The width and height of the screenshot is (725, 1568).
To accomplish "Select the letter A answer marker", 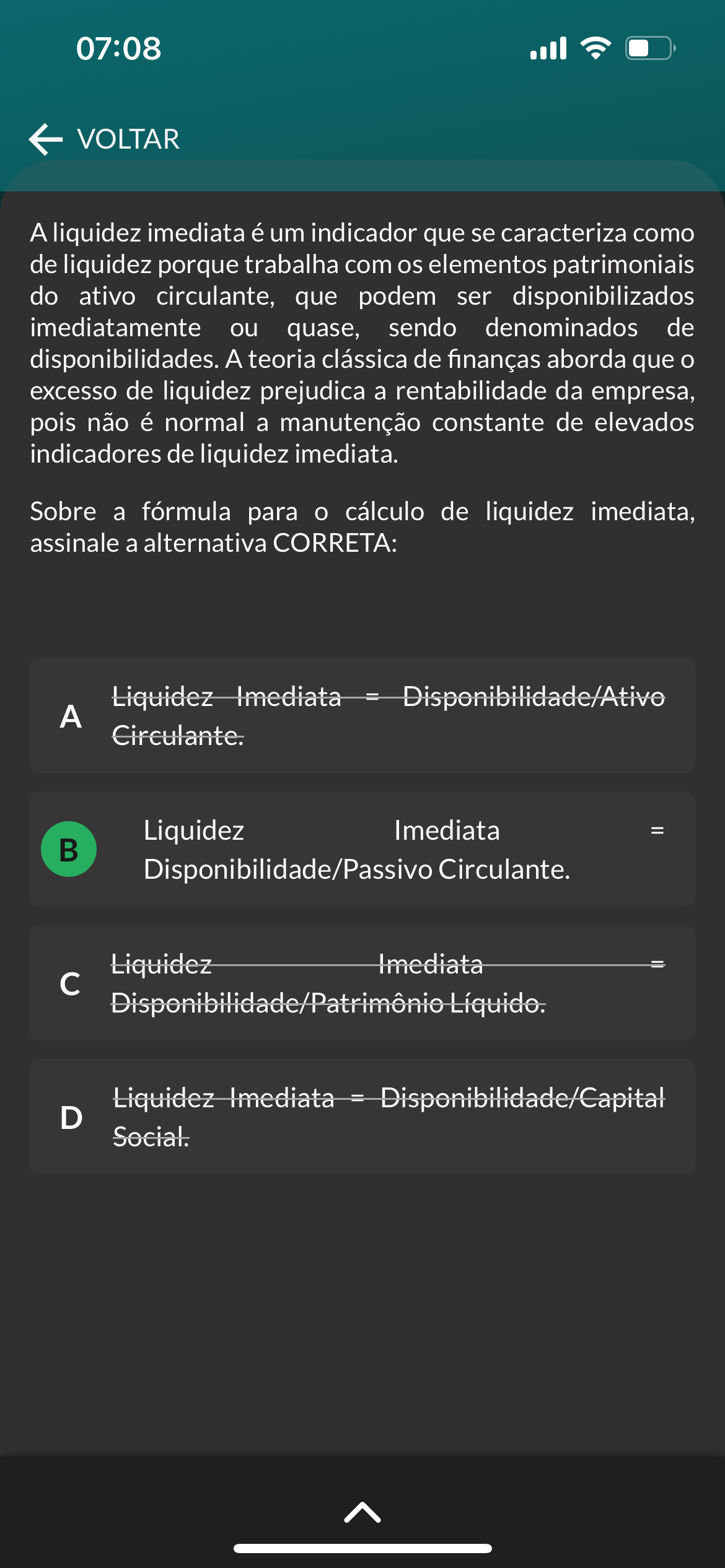I will [71, 716].
